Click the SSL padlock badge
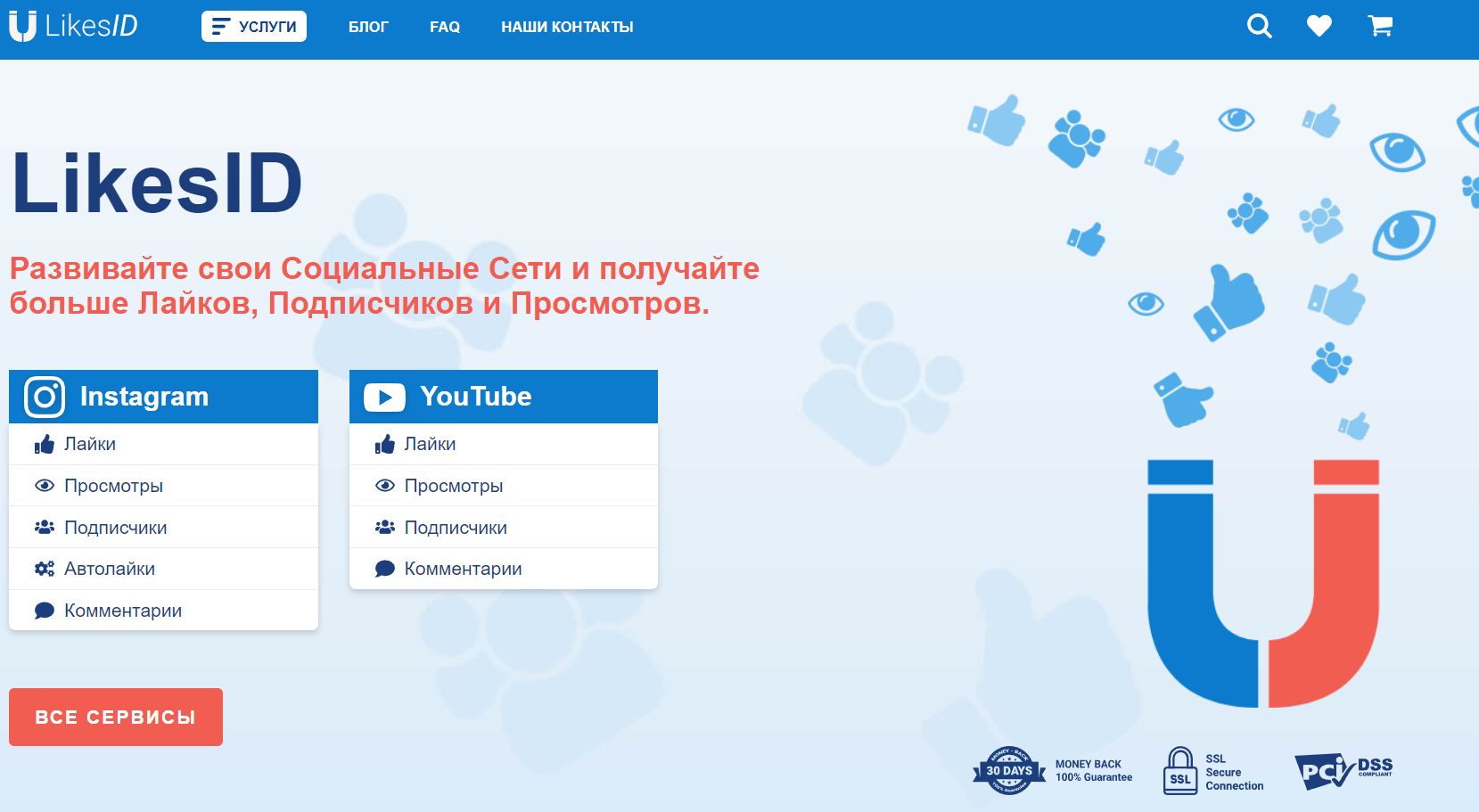1479x812 pixels. tap(1180, 771)
